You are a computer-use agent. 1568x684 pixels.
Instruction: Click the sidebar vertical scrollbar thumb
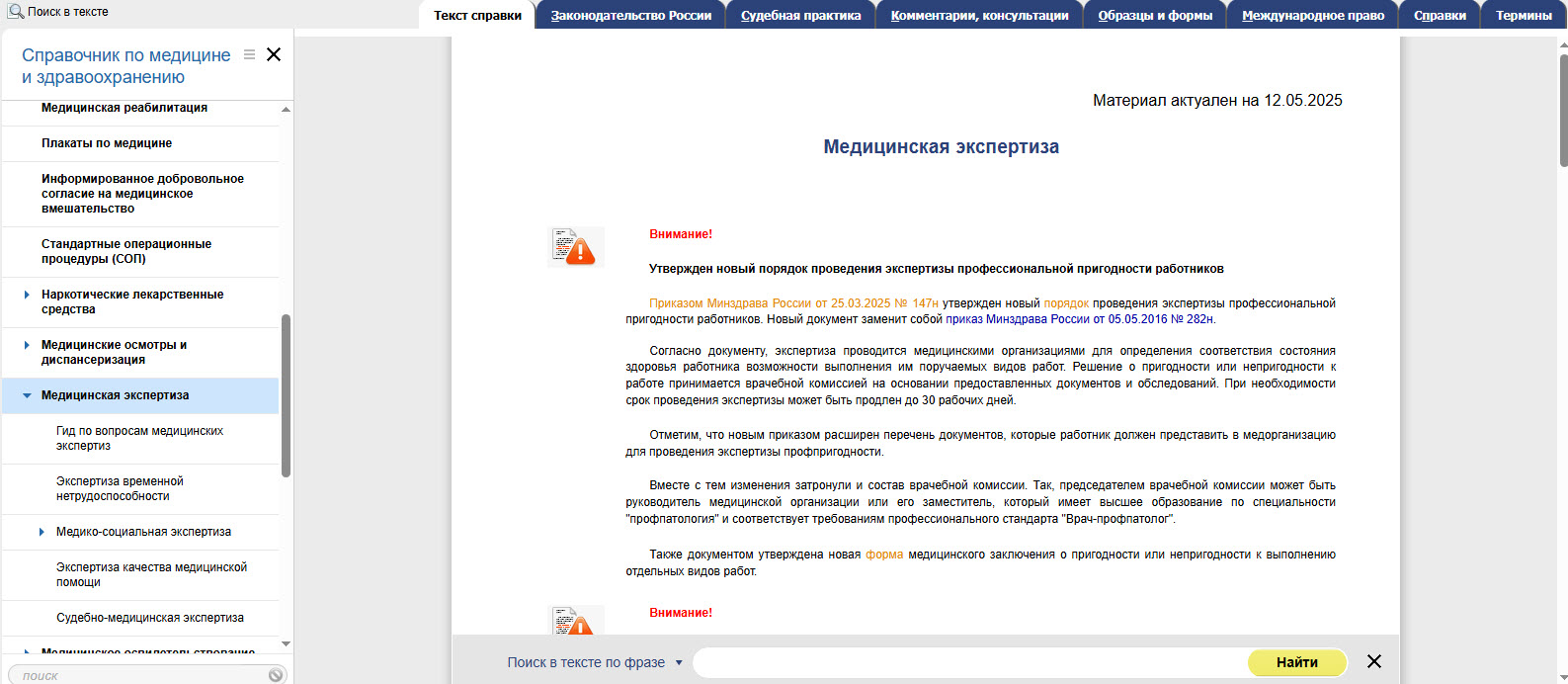pos(287,395)
